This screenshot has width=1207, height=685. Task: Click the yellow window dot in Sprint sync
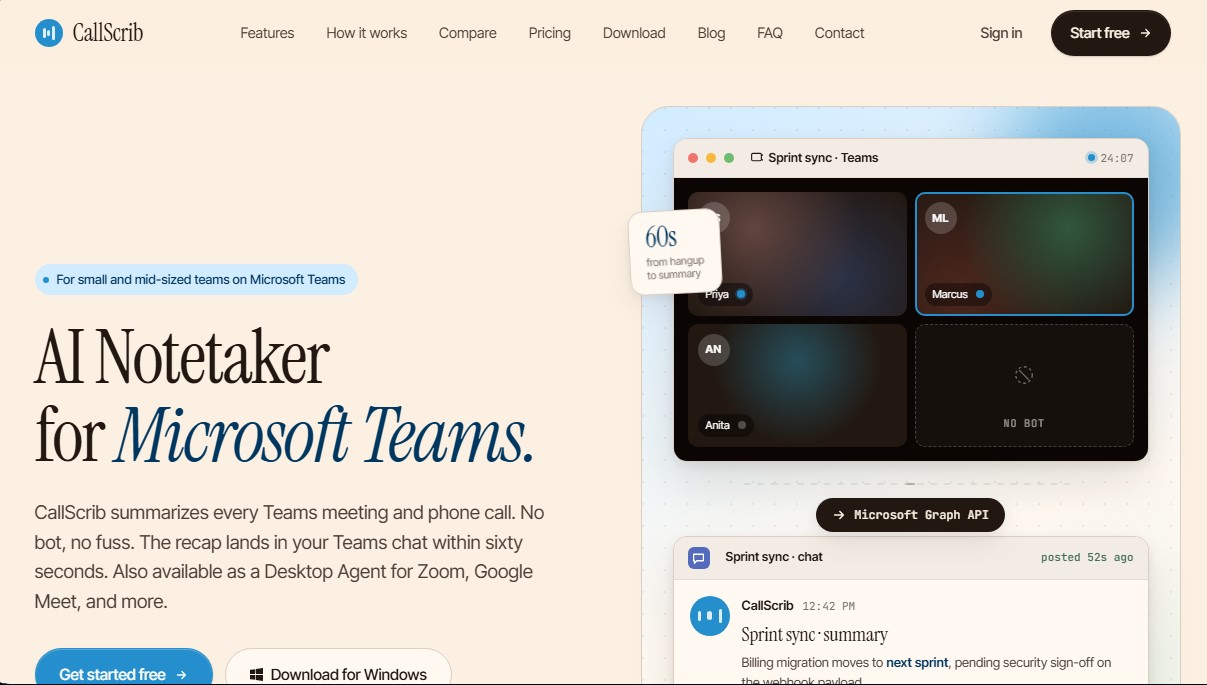point(711,158)
